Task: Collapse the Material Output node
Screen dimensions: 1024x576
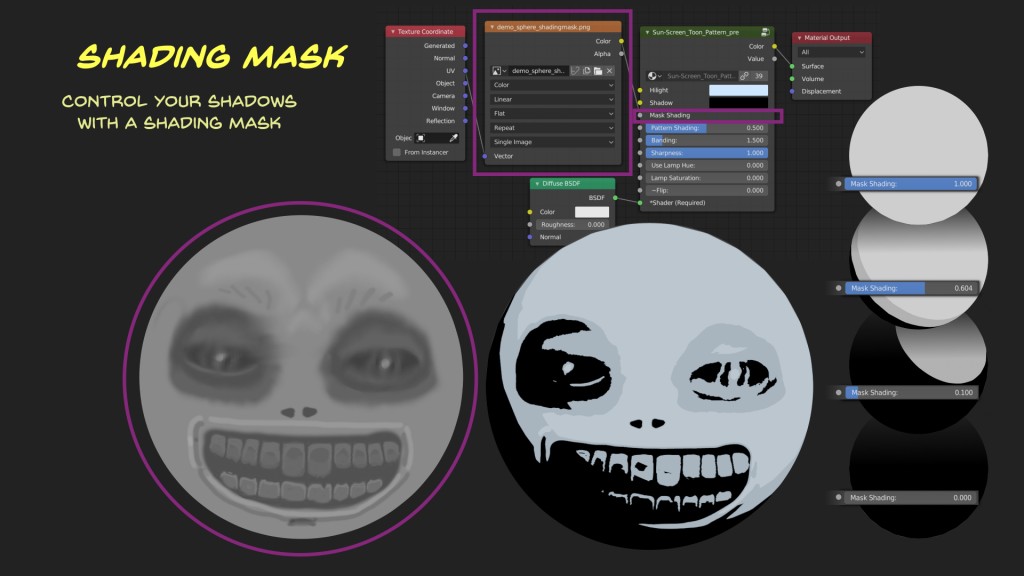Action: 798,38
